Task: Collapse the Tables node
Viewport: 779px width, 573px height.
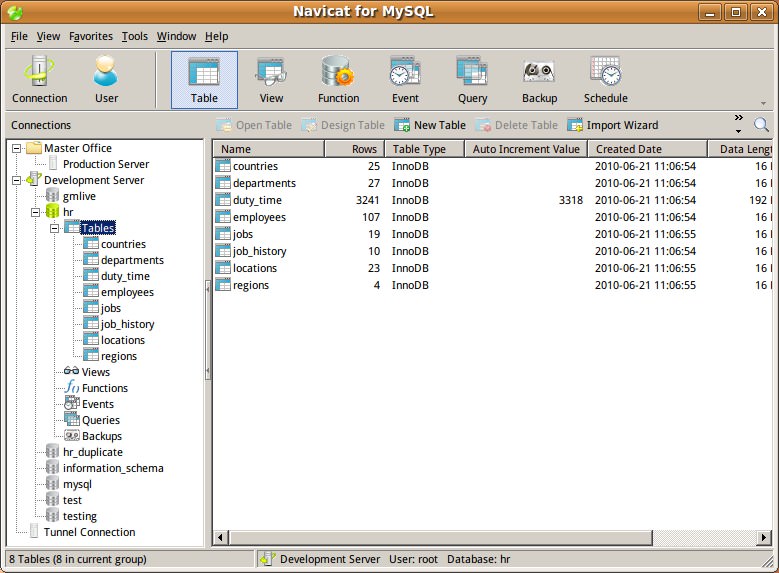Action: pyautogui.click(x=54, y=228)
